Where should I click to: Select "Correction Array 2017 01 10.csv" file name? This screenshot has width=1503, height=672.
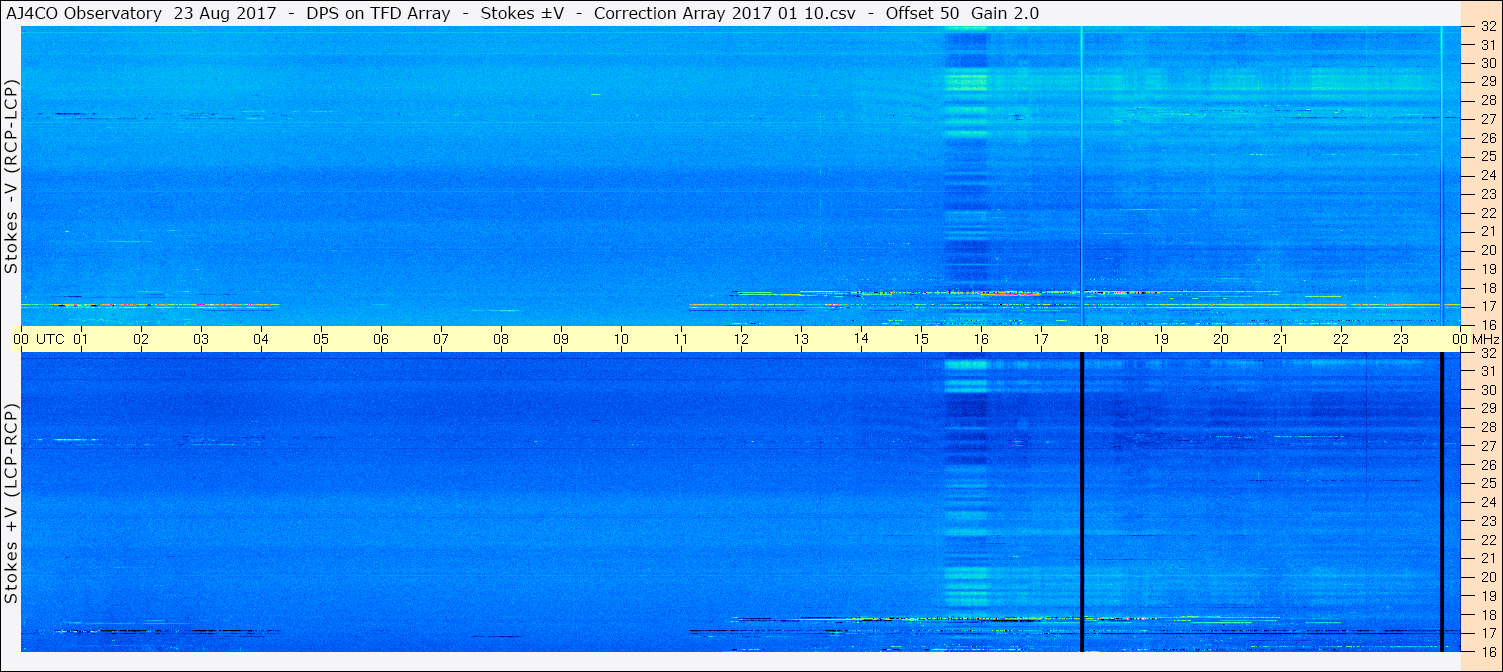pyautogui.click(x=725, y=13)
